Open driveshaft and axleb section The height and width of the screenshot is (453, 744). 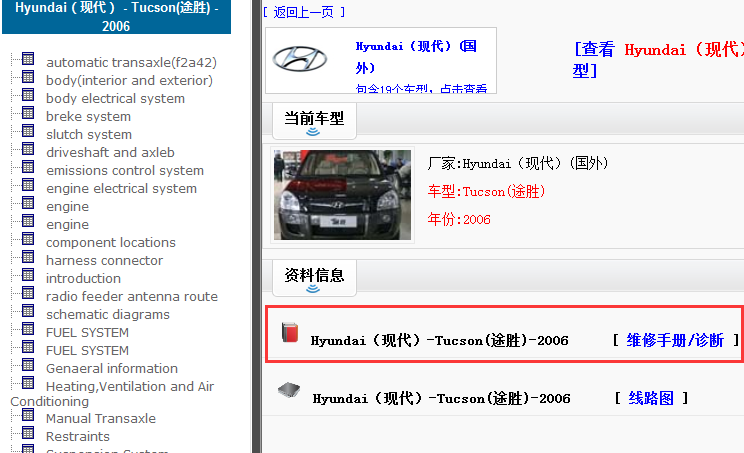pyautogui.click(x=110, y=153)
